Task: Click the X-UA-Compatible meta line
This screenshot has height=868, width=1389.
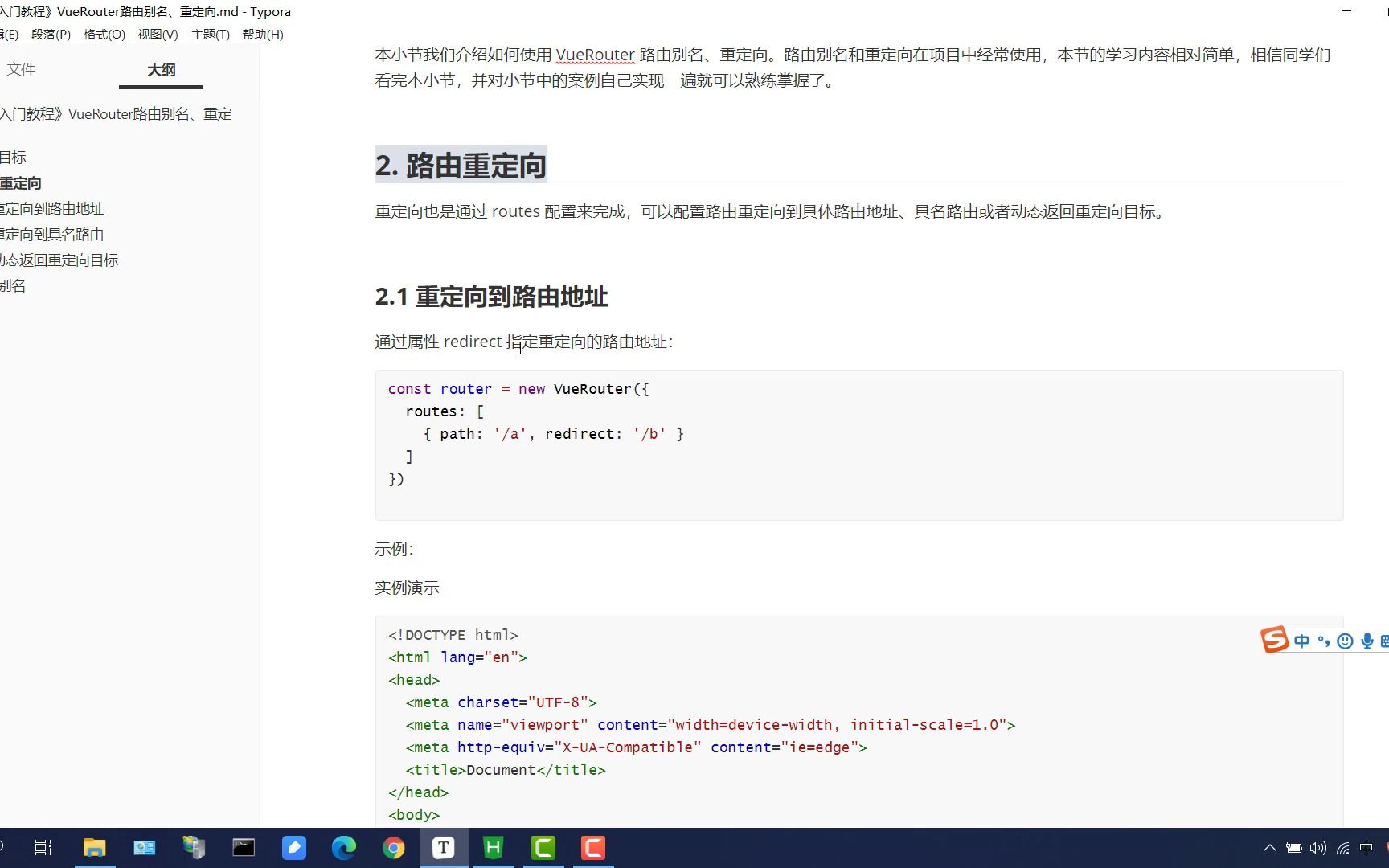Action: point(636,747)
